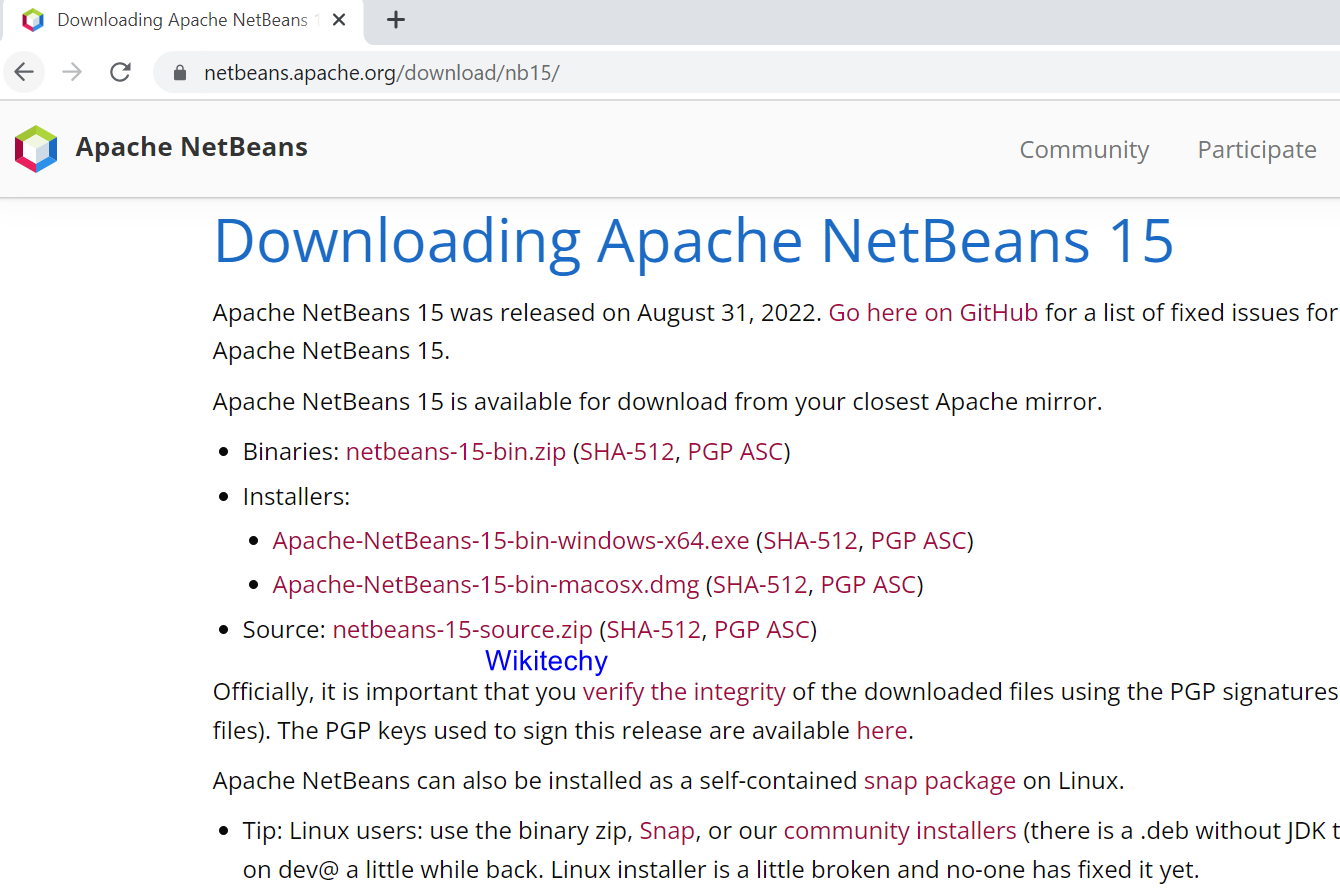The height and width of the screenshot is (896, 1340).
Task: Download netbeans-15-bin.zip binaries
Action: click(x=456, y=452)
